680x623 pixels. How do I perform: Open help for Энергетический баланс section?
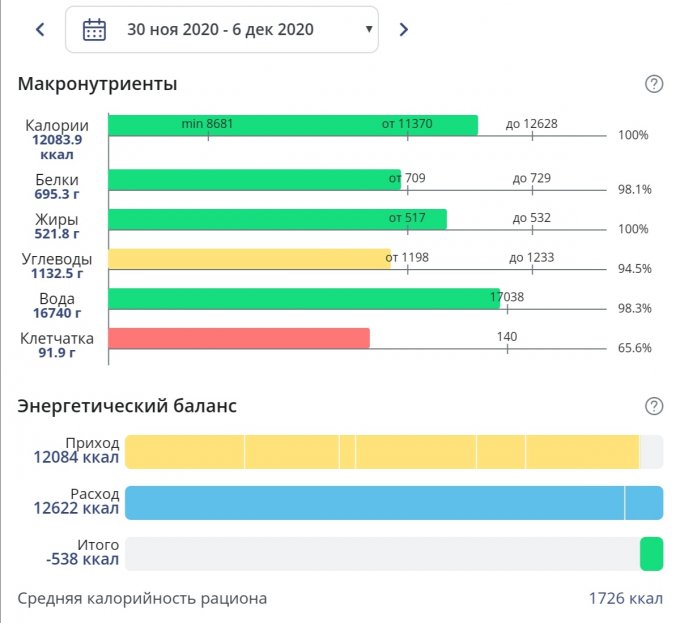click(x=654, y=406)
